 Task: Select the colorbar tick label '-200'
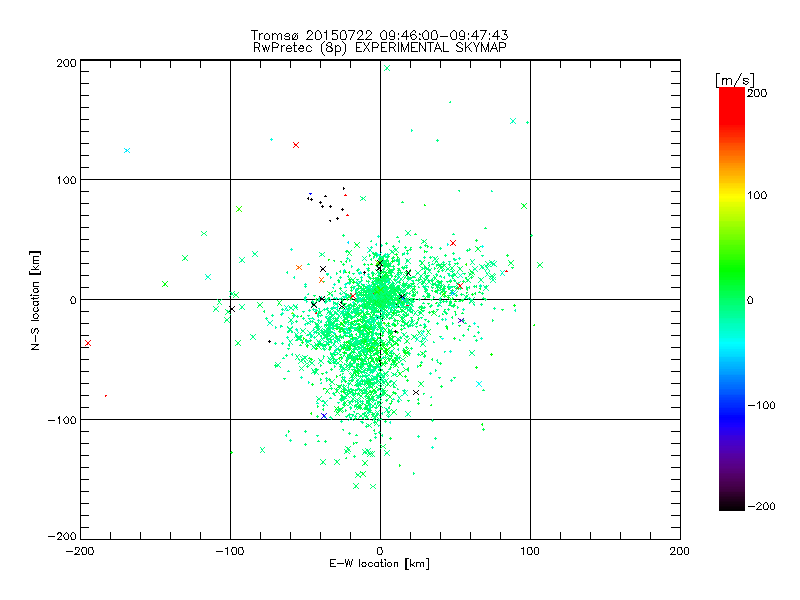pyautogui.click(x=761, y=506)
